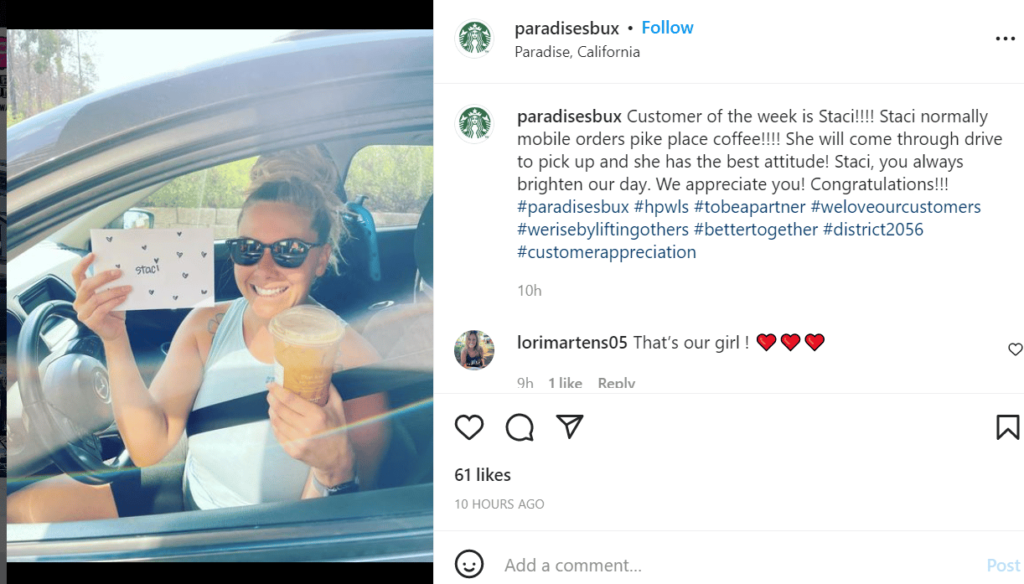Follow the paradisesbux account
This screenshot has height=584, width=1024.
click(667, 28)
